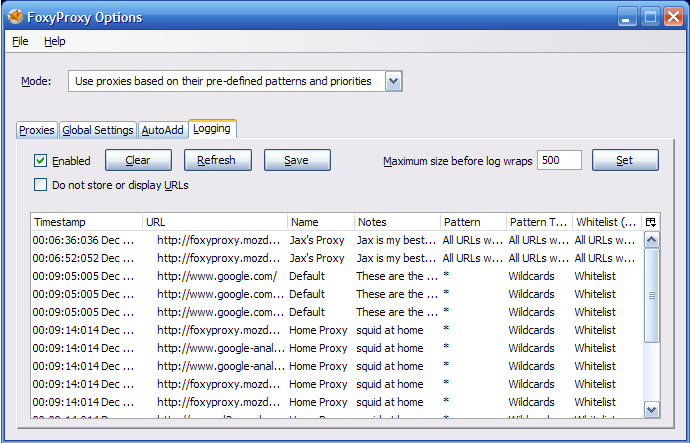Click the 'Pattern T...' column header
The width and height of the screenshot is (690, 443).
540,222
